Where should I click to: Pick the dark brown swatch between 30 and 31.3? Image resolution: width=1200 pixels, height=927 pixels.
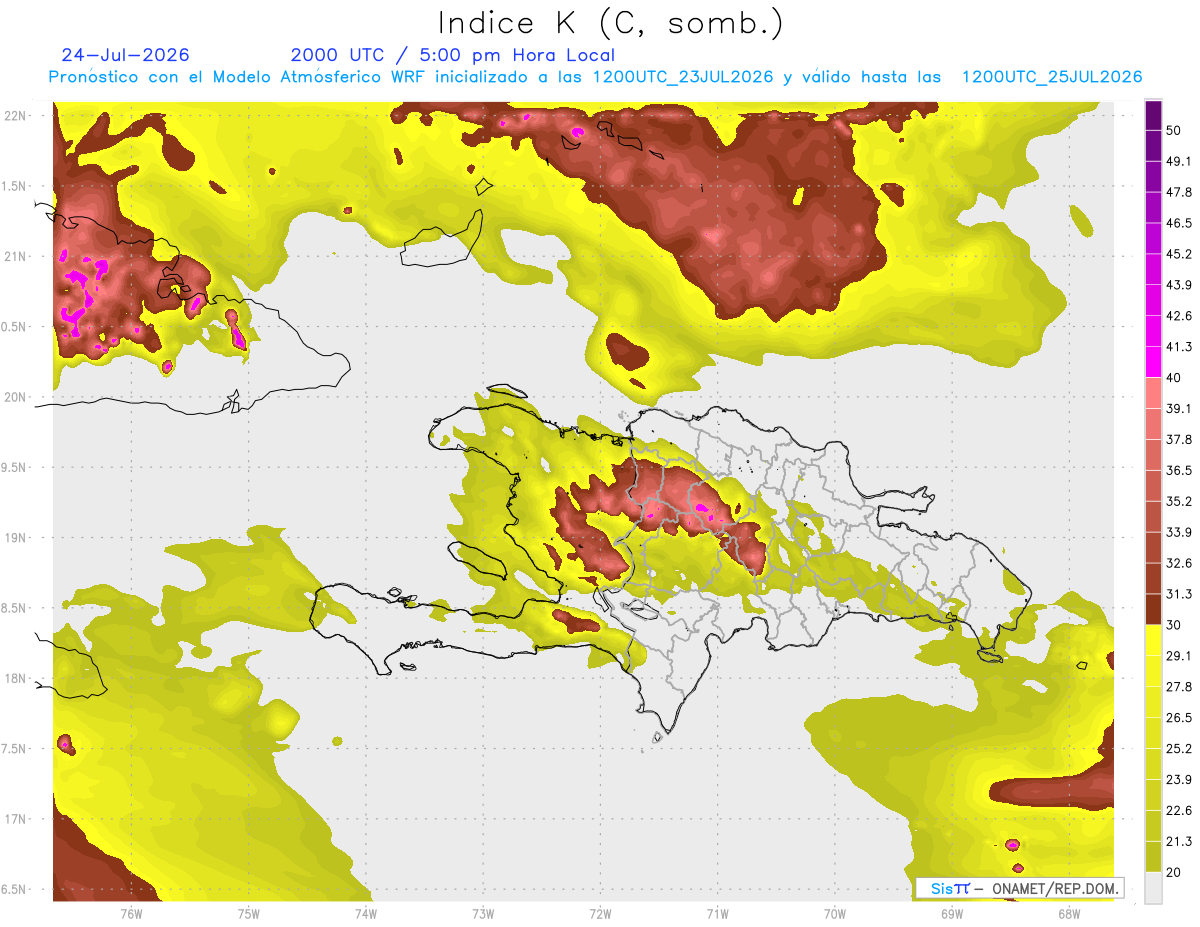[1153, 609]
